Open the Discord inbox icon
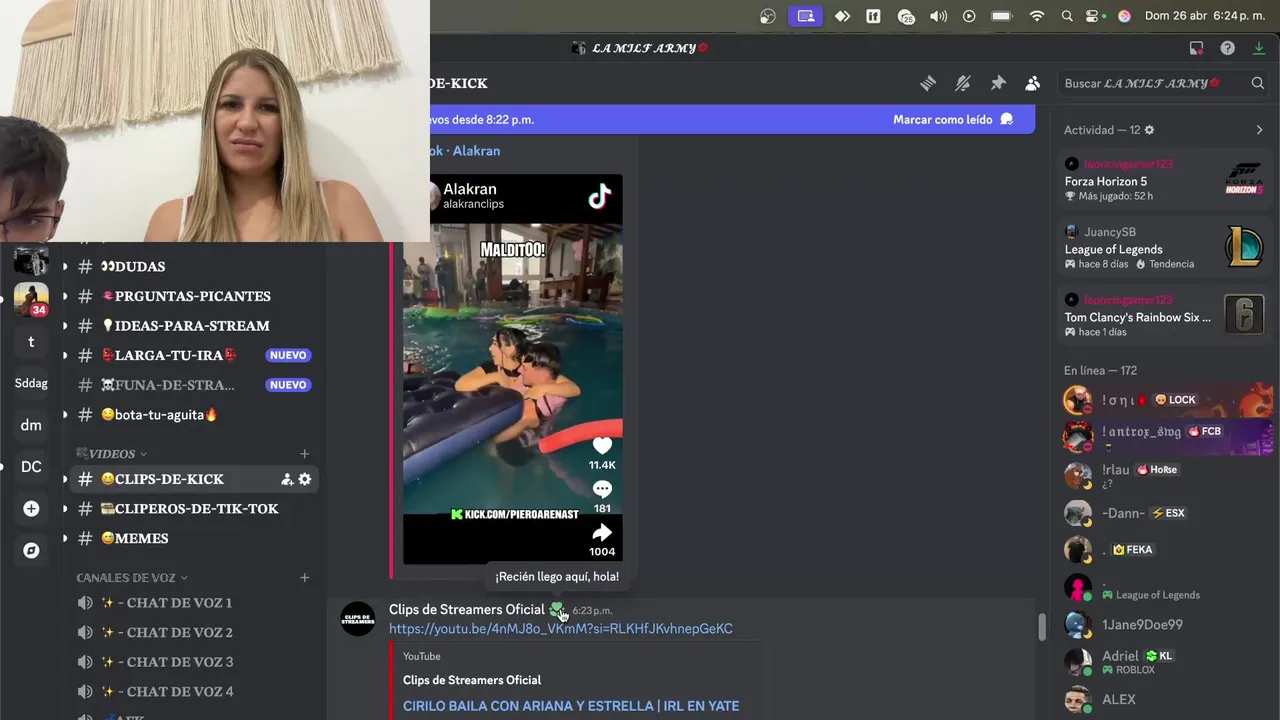The width and height of the screenshot is (1280, 720). [x=1196, y=48]
